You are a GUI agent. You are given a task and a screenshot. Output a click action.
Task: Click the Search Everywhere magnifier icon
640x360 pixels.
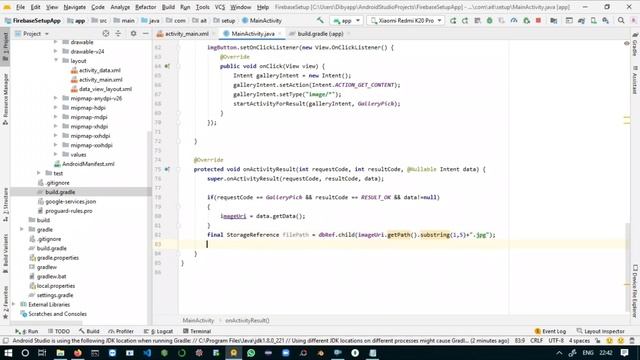pyautogui.click(x=621, y=20)
